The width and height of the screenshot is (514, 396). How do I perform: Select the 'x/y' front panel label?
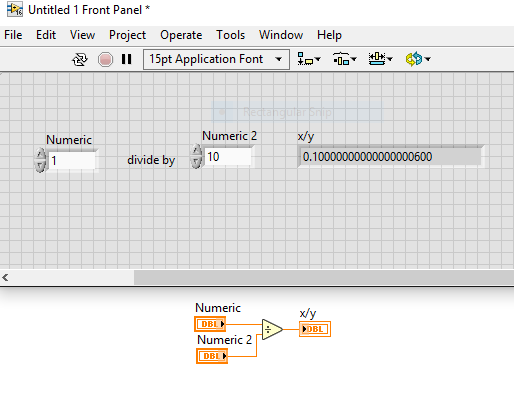(x=306, y=136)
